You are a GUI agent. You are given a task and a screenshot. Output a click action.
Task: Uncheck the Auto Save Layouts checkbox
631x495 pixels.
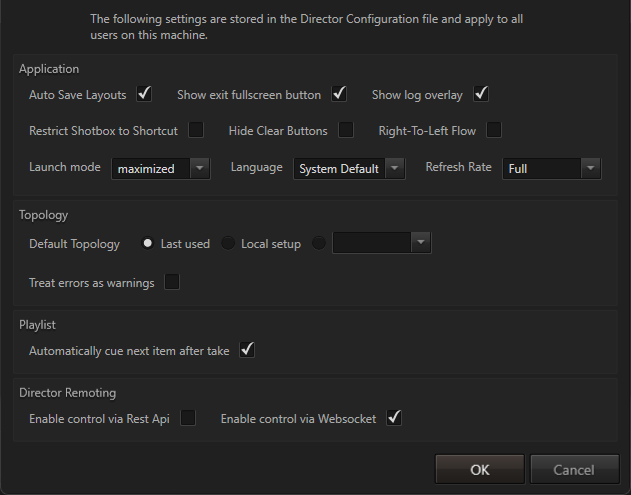pyautogui.click(x=144, y=95)
